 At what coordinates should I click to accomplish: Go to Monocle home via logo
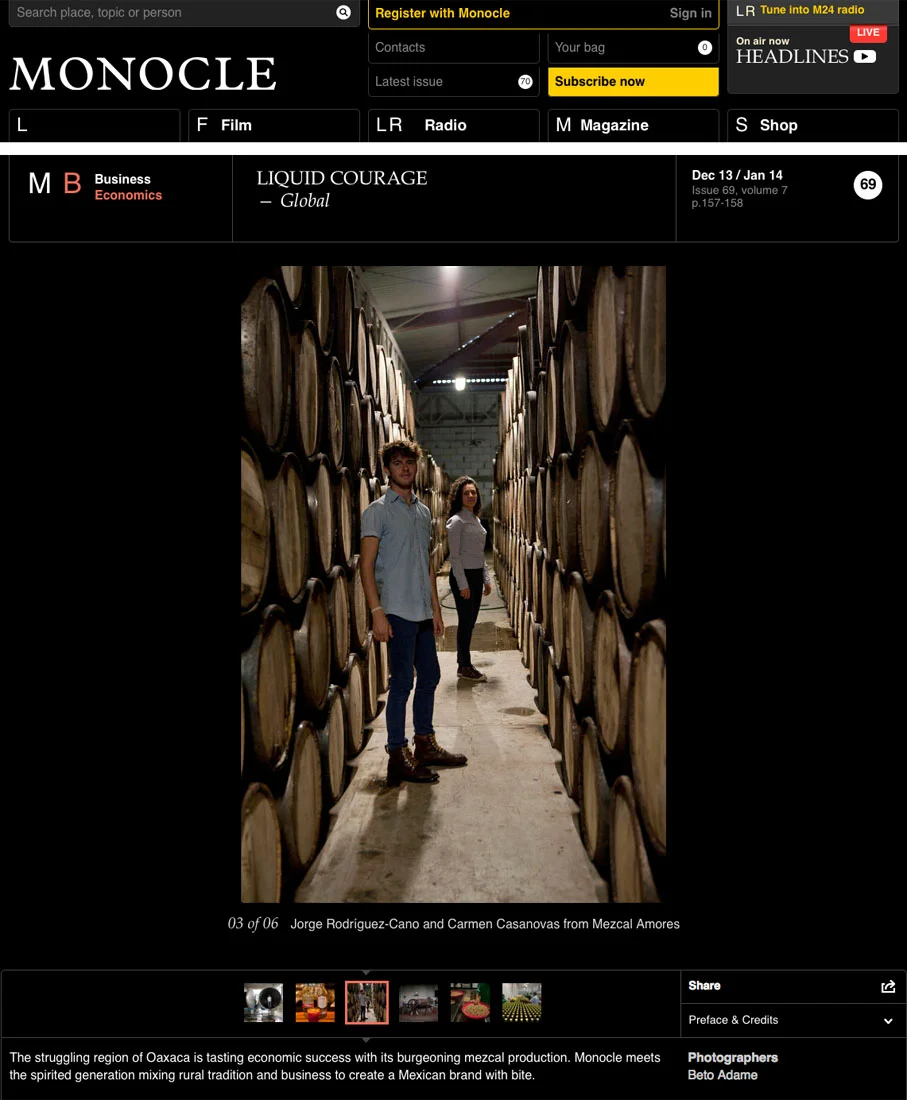click(143, 74)
